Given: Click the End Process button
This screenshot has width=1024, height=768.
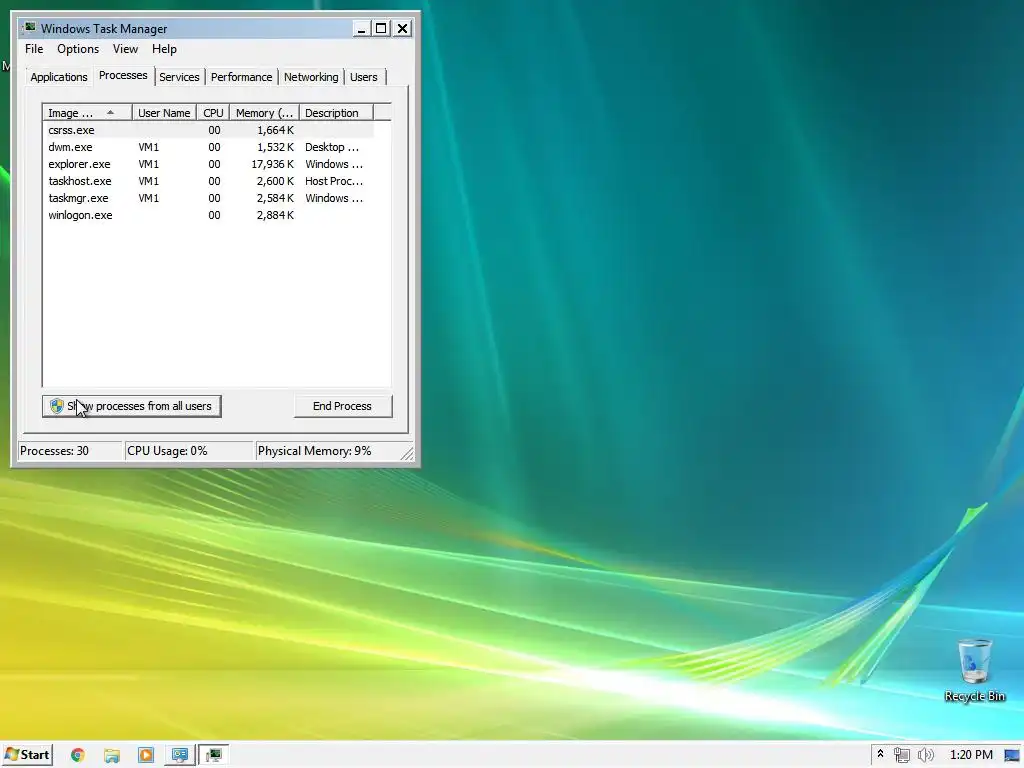Looking at the screenshot, I should (x=342, y=406).
